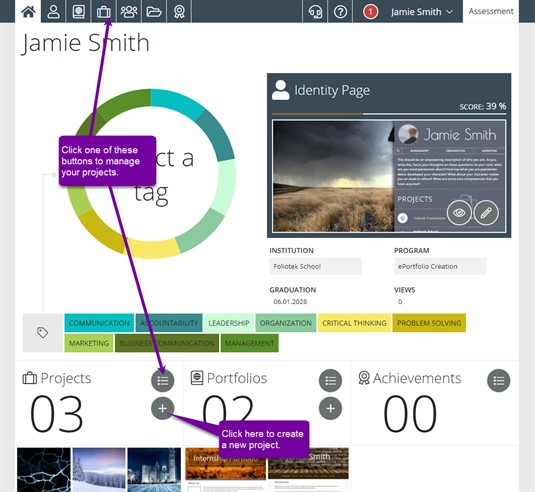Image resolution: width=535 pixels, height=492 pixels.
Task: Go to the Home icon in top bar
Action: tap(28, 12)
